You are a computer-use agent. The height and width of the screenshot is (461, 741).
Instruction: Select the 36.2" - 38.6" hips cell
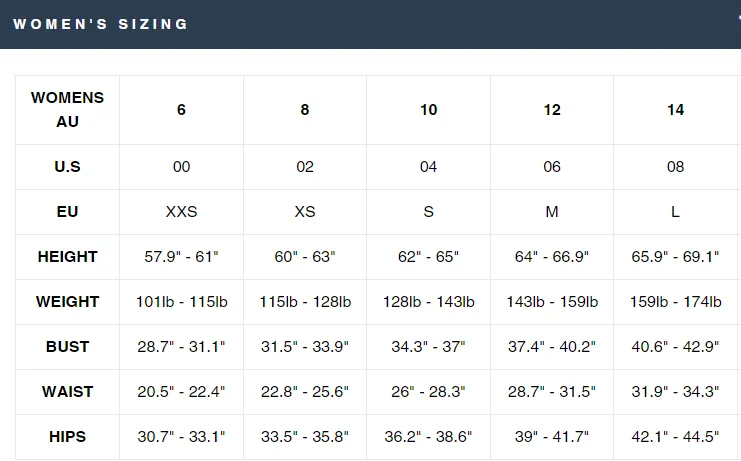click(429, 436)
